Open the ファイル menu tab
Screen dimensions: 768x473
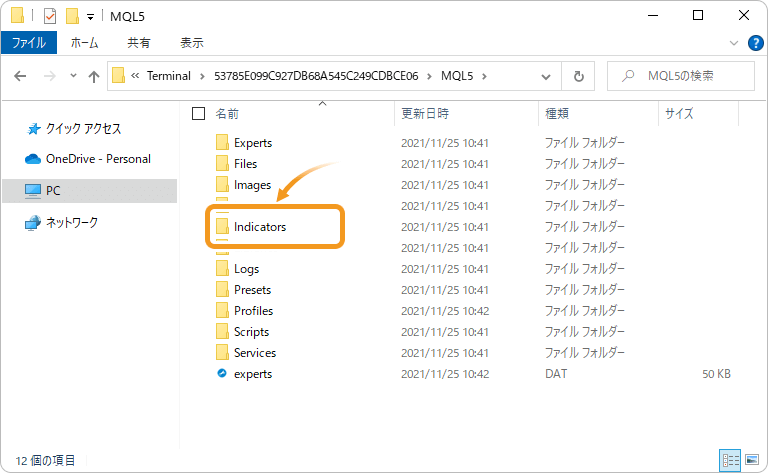click(x=29, y=43)
